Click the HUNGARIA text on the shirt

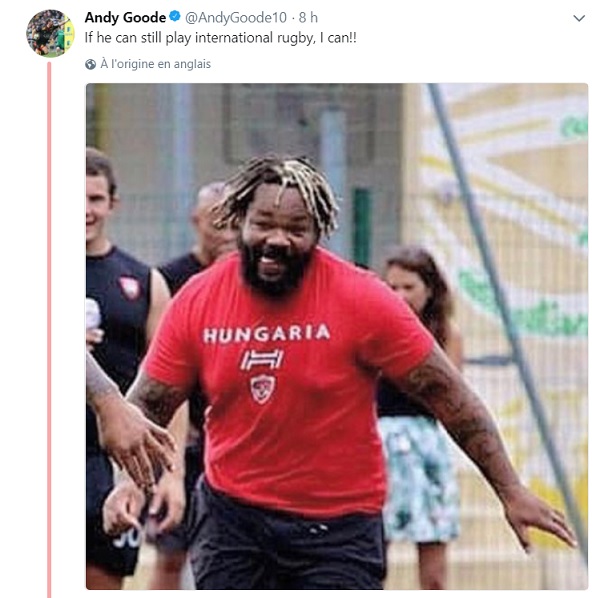pyautogui.click(x=266, y=334)
